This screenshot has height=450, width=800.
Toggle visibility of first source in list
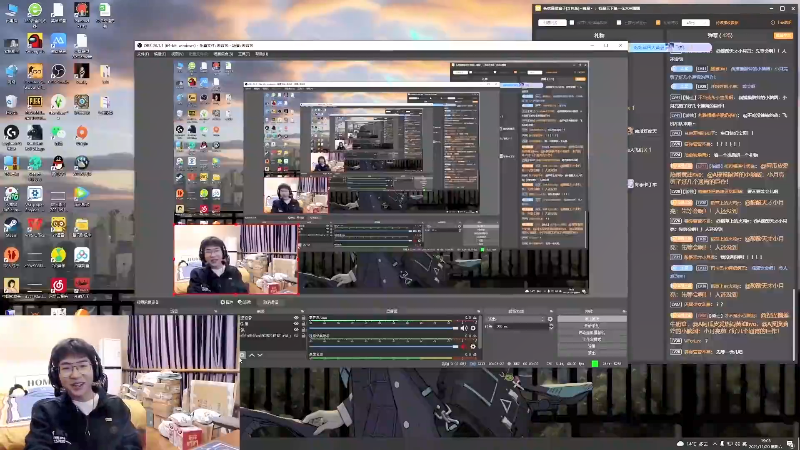296,318
